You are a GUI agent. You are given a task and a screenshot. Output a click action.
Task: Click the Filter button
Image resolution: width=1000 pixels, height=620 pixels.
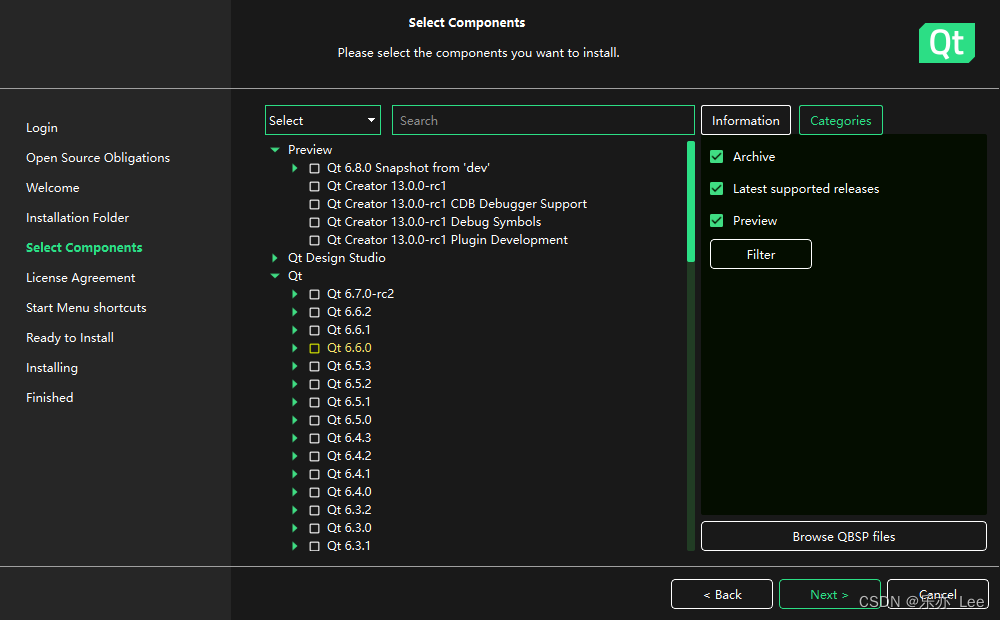point(761,254)
